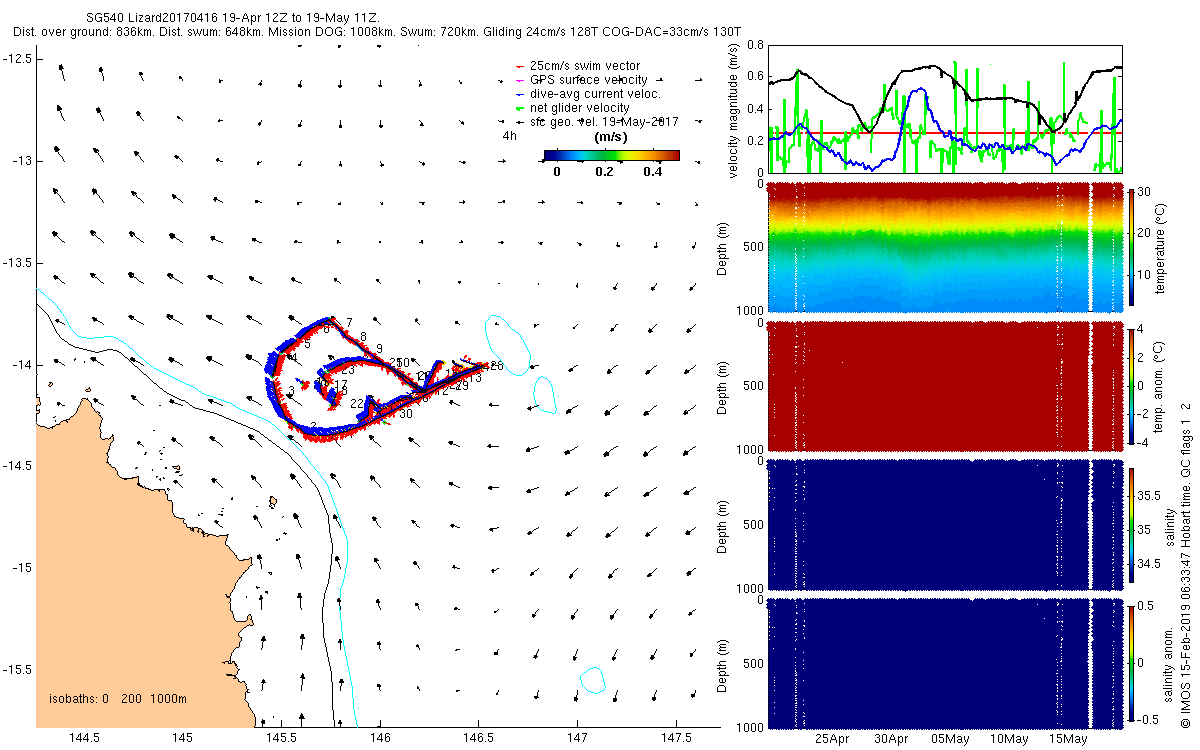The width and height of the screenshot is (1200, 750).
Task: Click the '25Apr' date tick on the time axis
Action: click(x=832, y=739)
